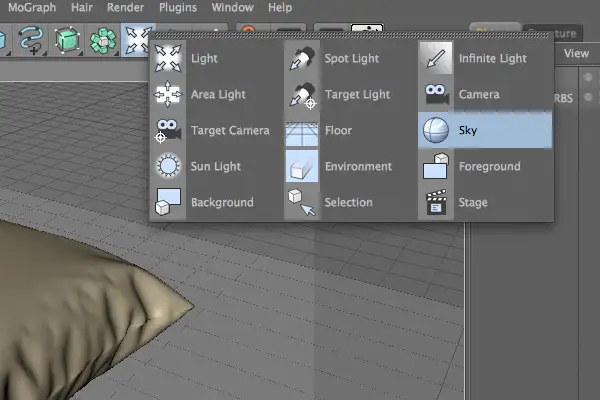Image resolution: width=600 pixels, height=400 pixels.
Task: Expand the spline pen tool dropdown
Action: click(x=32, y=40)
